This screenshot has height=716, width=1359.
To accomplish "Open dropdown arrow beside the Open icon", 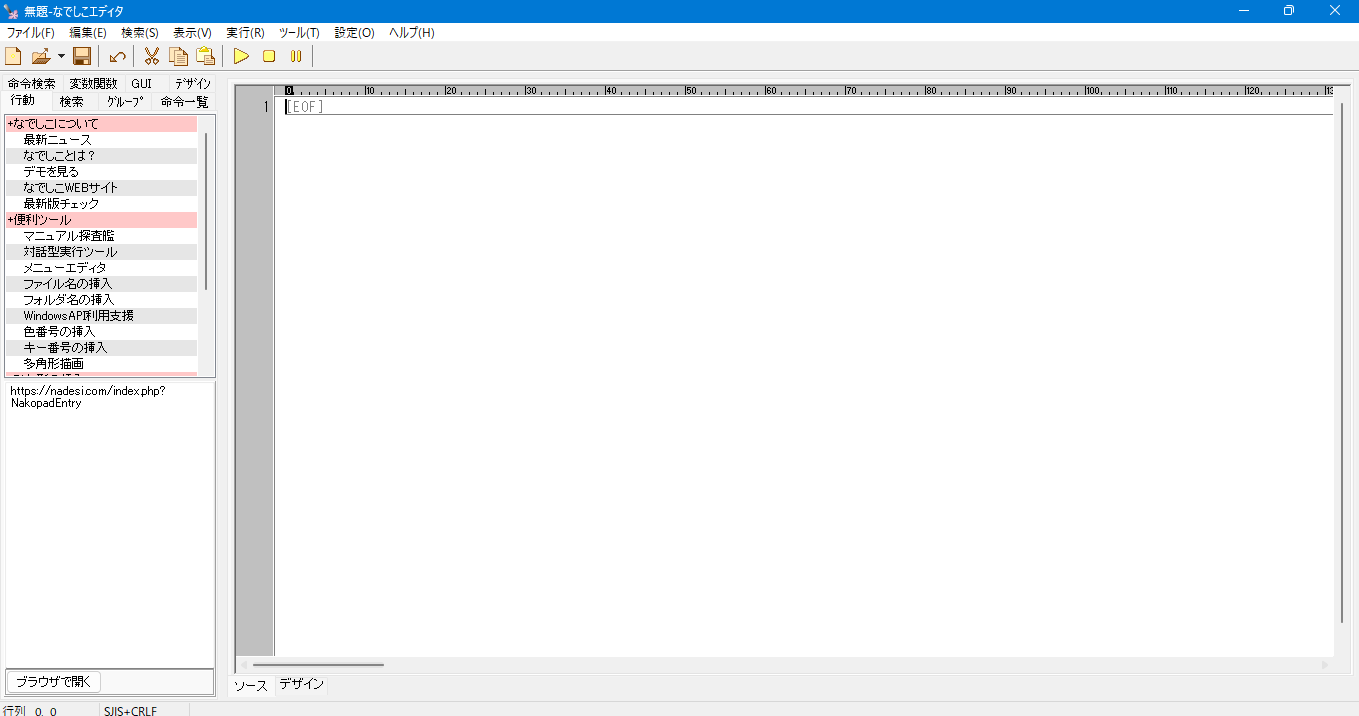I will click(x=61, y=56).
